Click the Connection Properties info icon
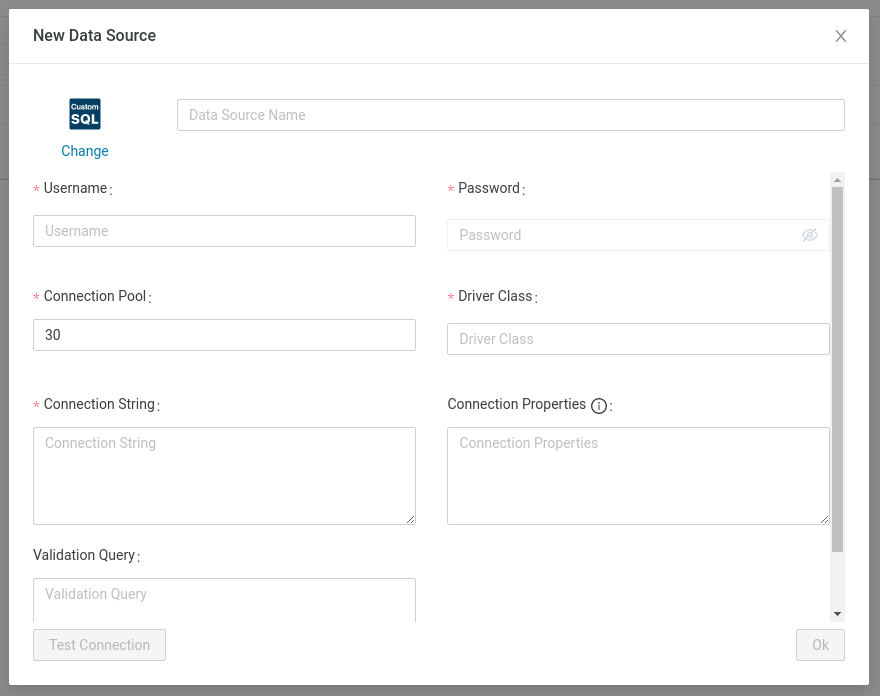Screen dimensions: 880x696 pyautogui.click(x=599, y=406)
